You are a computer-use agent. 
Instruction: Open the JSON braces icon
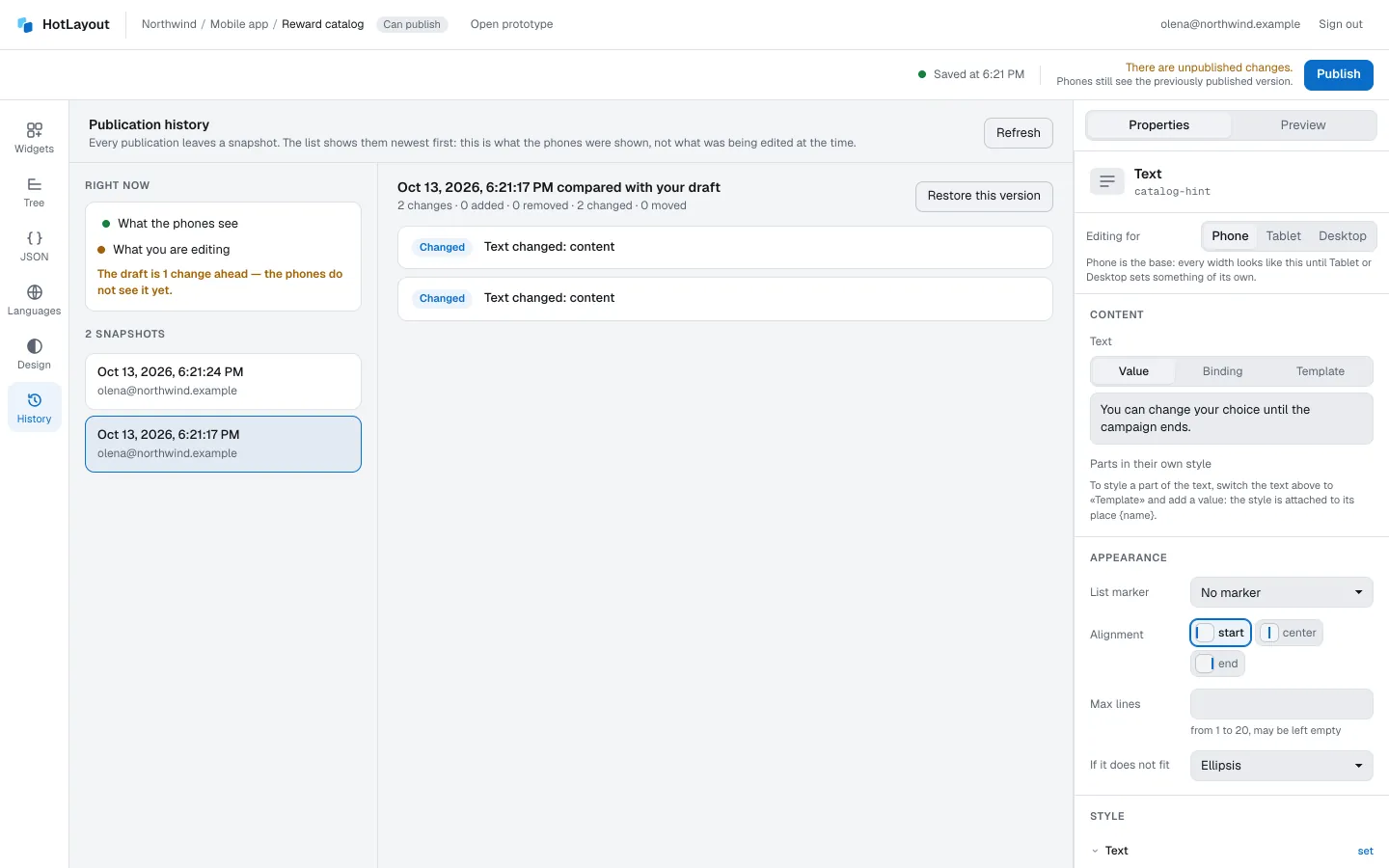[35, 238]
